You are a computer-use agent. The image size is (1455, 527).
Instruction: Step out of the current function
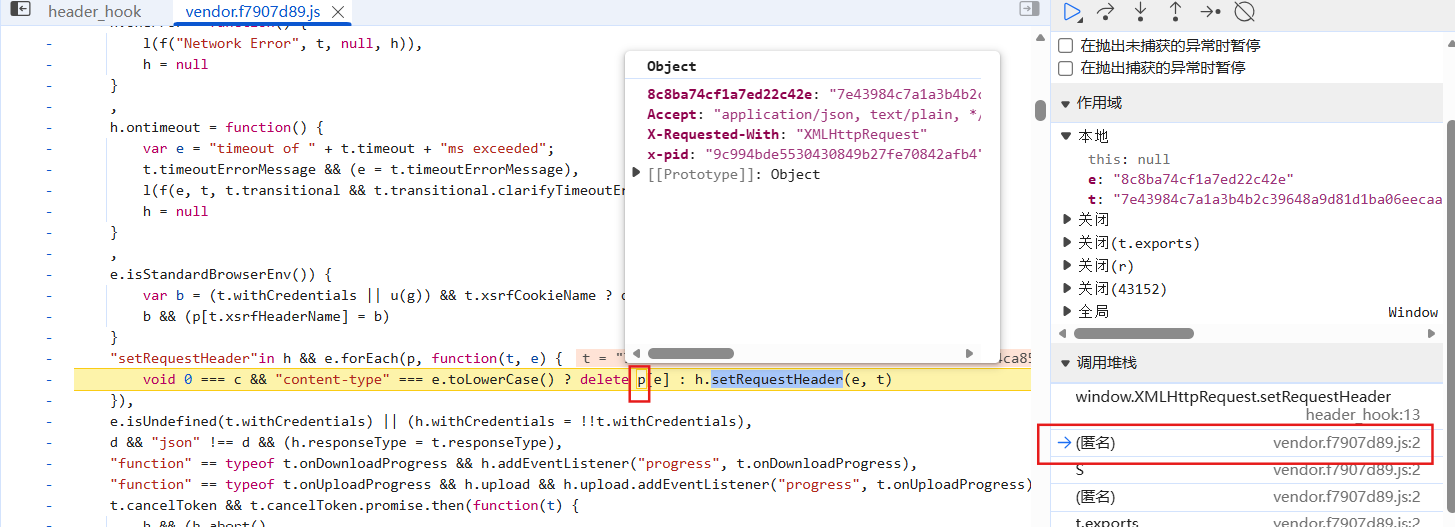tap(1175, 12)
